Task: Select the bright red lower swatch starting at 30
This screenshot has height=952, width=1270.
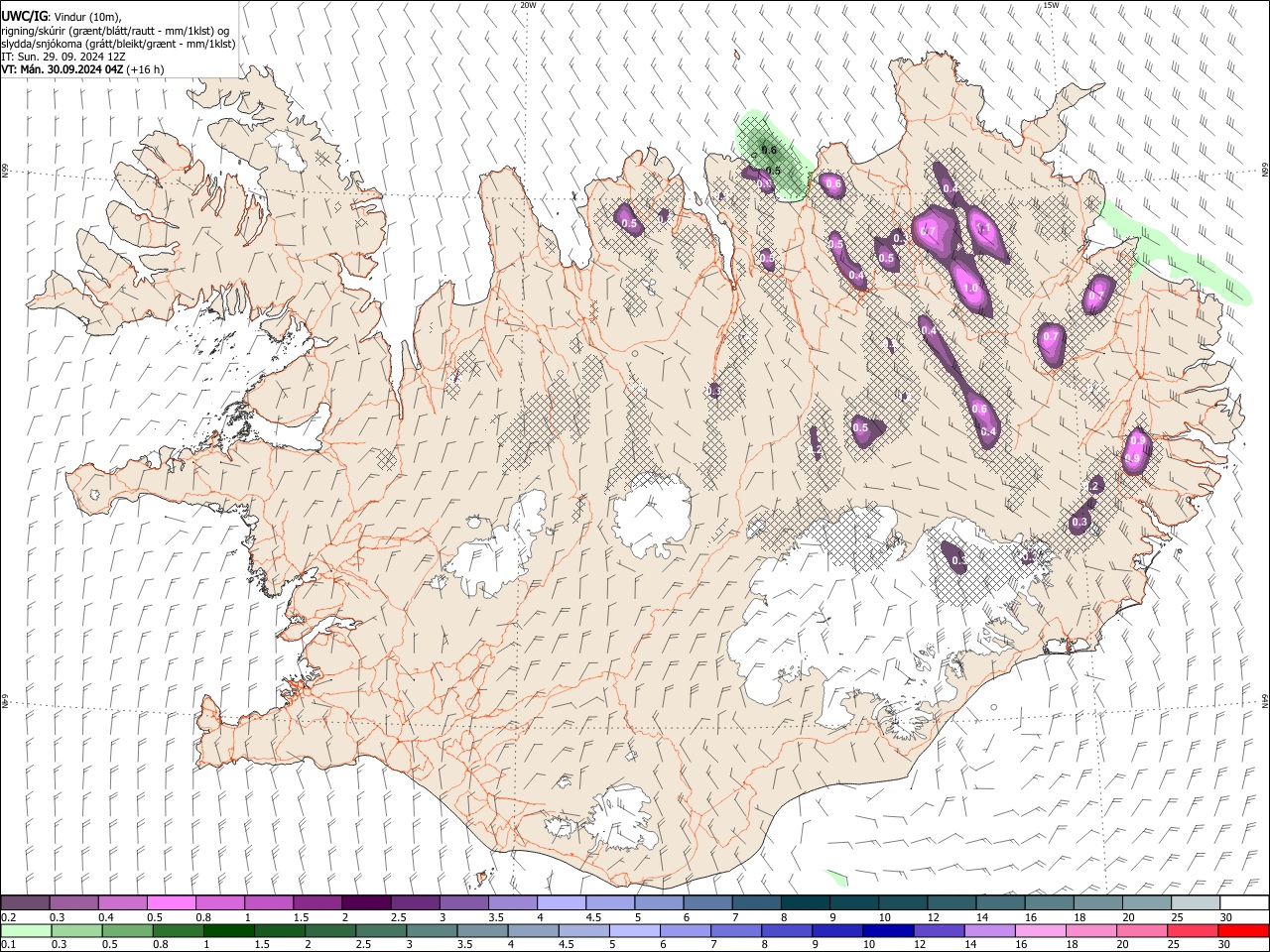Action: (1243, 930)
